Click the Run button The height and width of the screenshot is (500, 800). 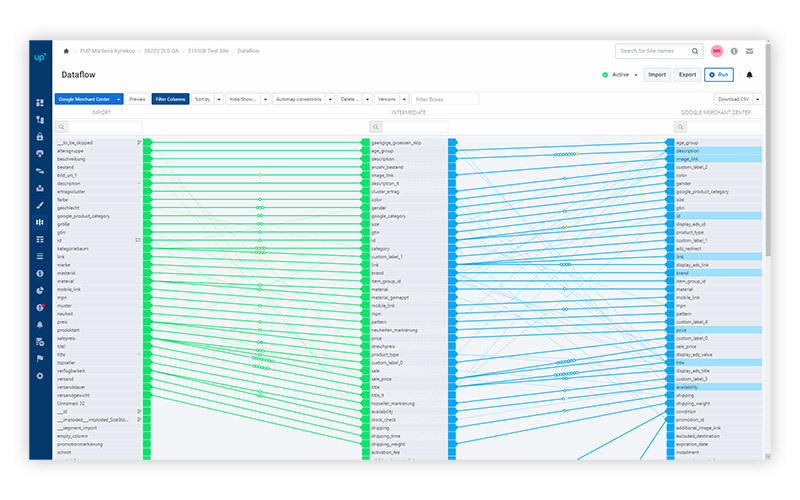(719, 75)
